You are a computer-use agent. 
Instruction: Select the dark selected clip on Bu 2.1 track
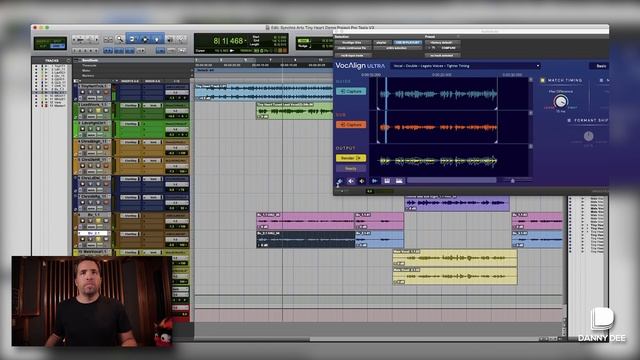(x=306, y=240)
